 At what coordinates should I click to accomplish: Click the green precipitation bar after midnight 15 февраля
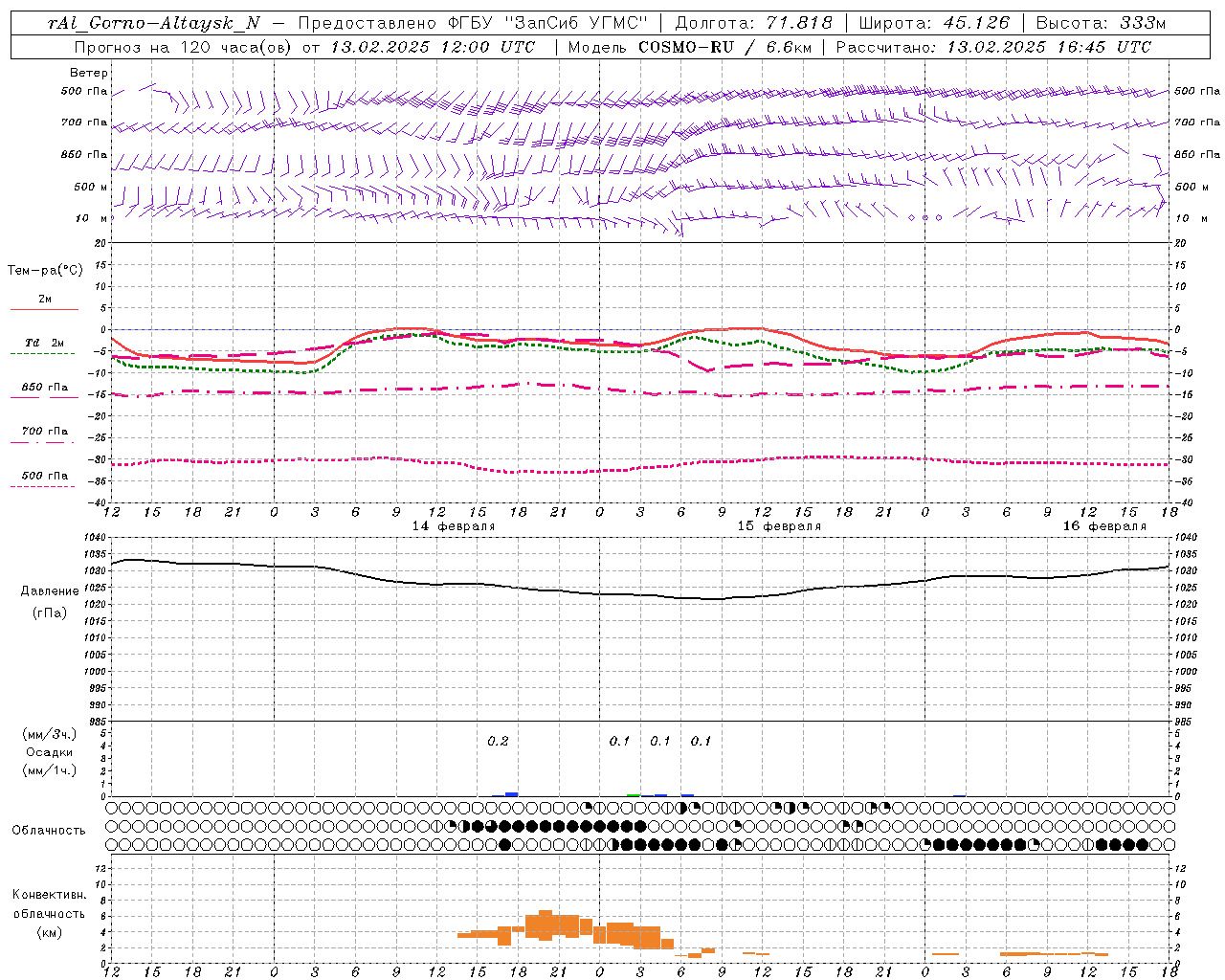pyautogui.click(x=634, y=795)
